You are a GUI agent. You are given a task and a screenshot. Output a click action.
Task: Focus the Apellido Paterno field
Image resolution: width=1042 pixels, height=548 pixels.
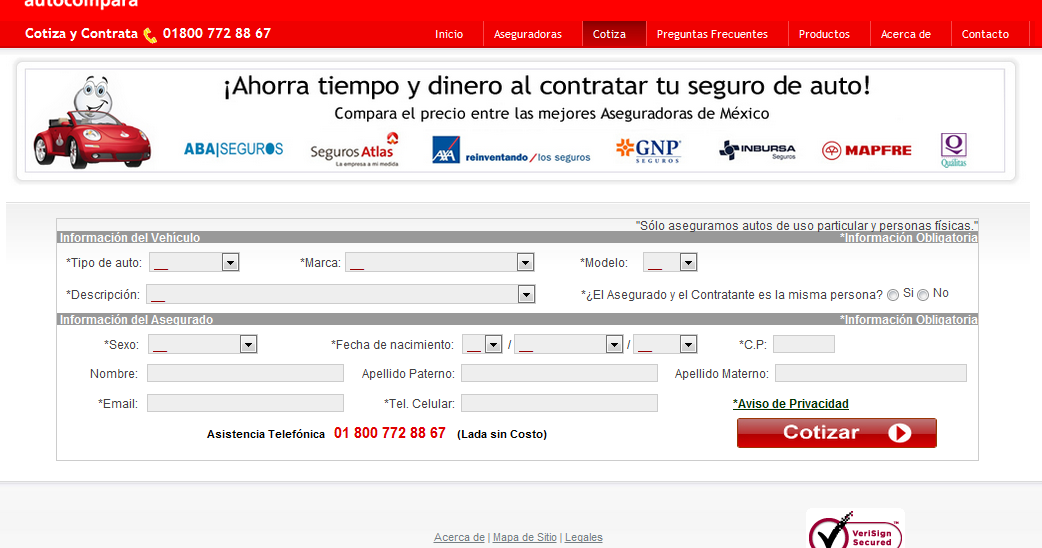pyautogui.click(x=560, y=373)
